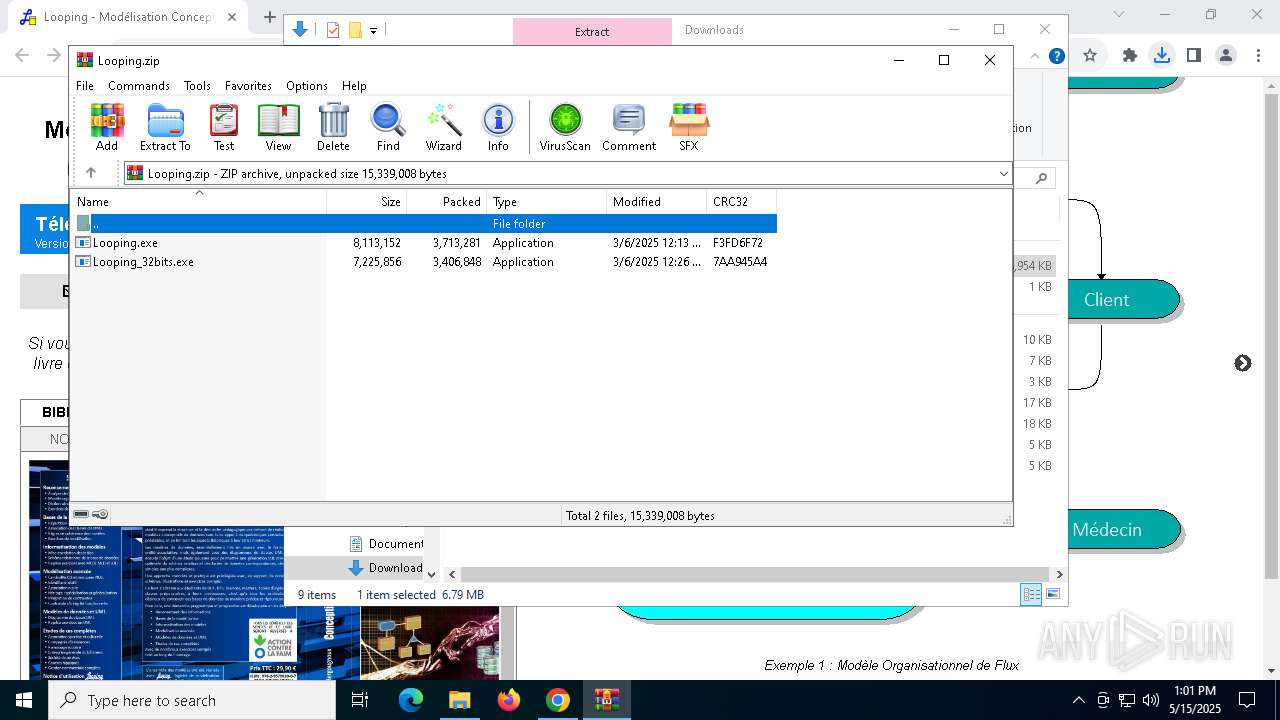Launch the Wizard tool
Screen dimensions: 1280x720
tap(443, 127)
